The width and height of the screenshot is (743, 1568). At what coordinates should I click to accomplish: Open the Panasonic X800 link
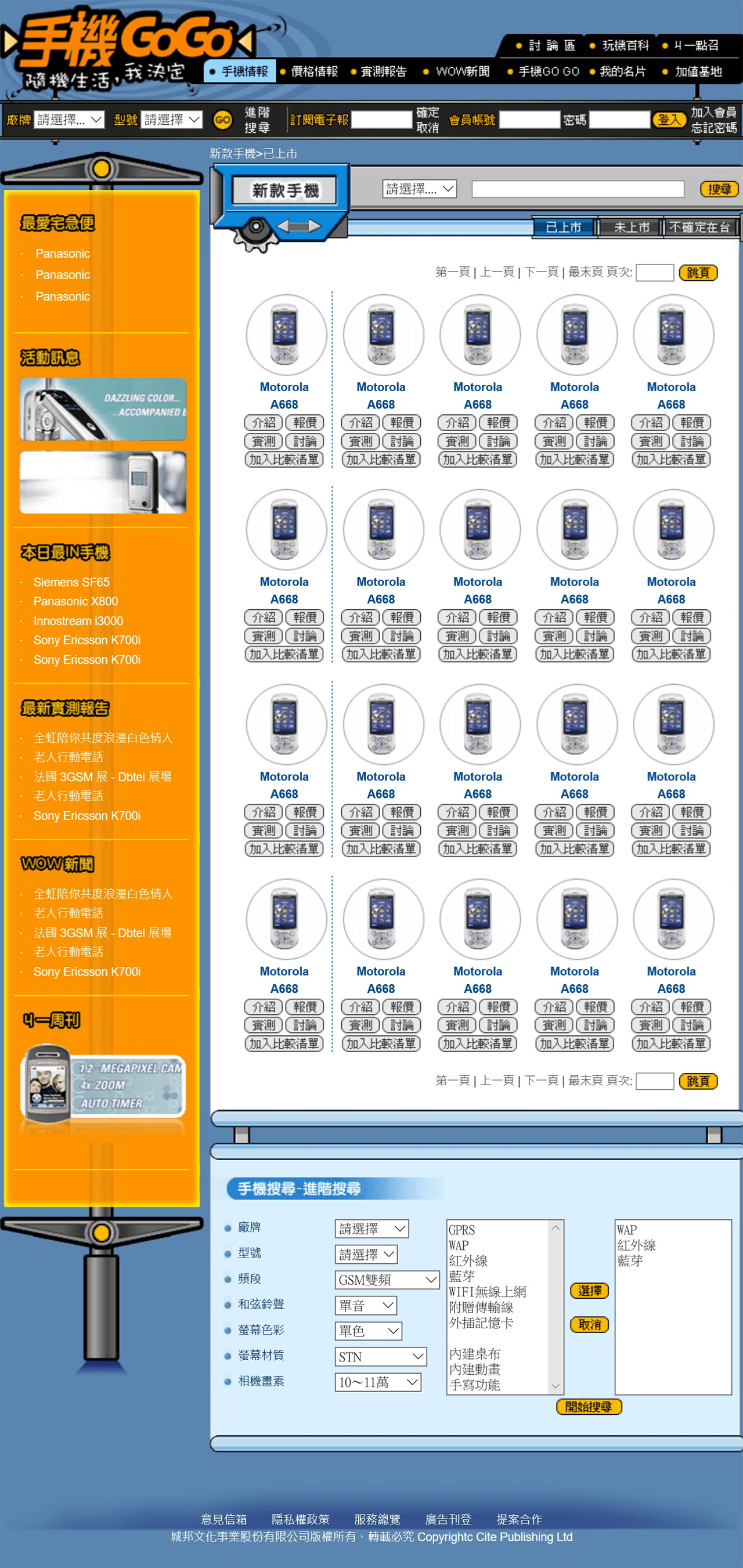75,601
